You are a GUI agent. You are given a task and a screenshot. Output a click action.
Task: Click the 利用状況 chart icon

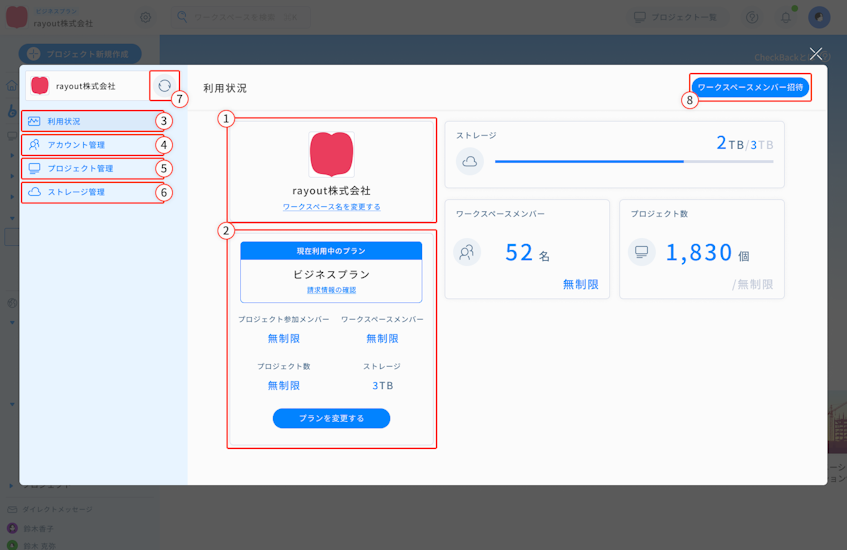click(x=34, y=122)
